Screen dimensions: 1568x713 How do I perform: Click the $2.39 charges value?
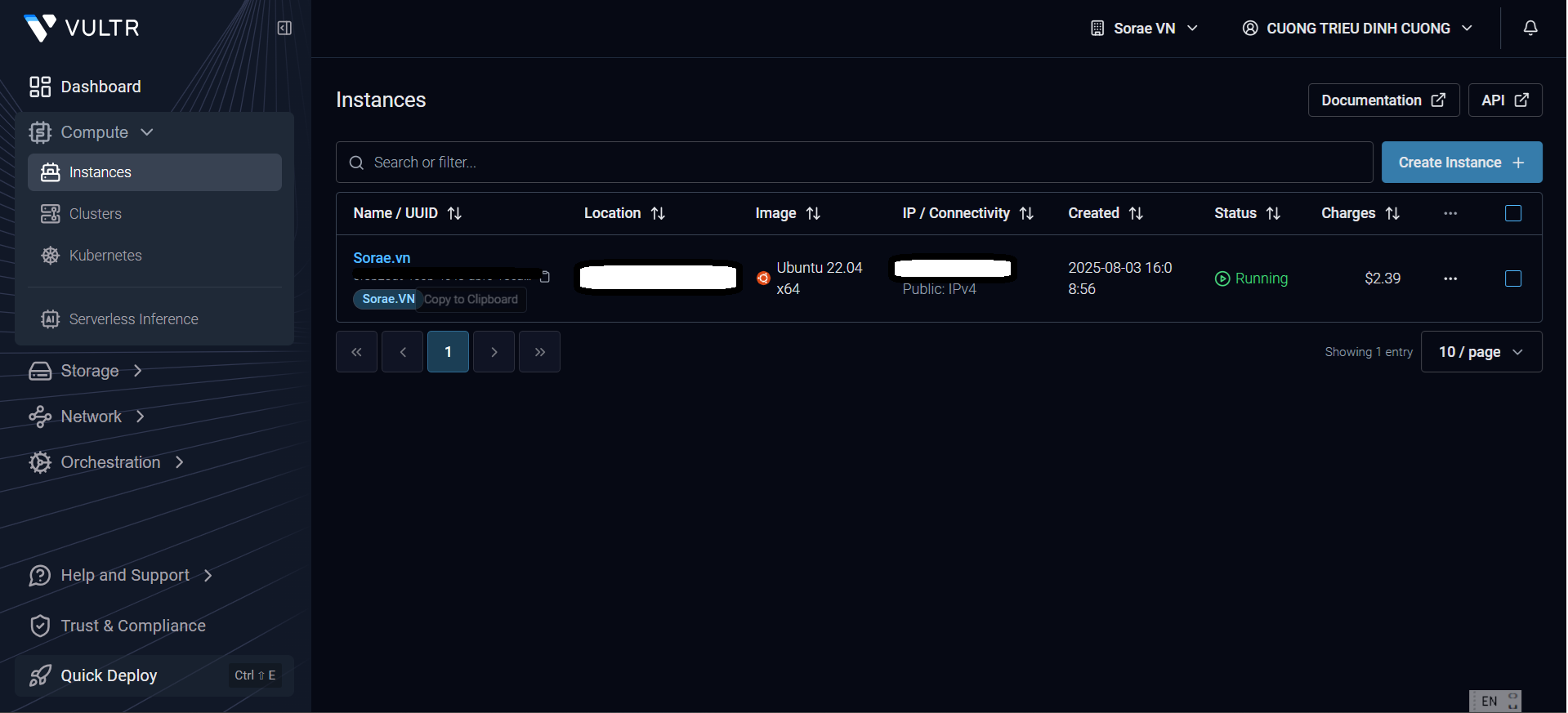(1383, 279)
